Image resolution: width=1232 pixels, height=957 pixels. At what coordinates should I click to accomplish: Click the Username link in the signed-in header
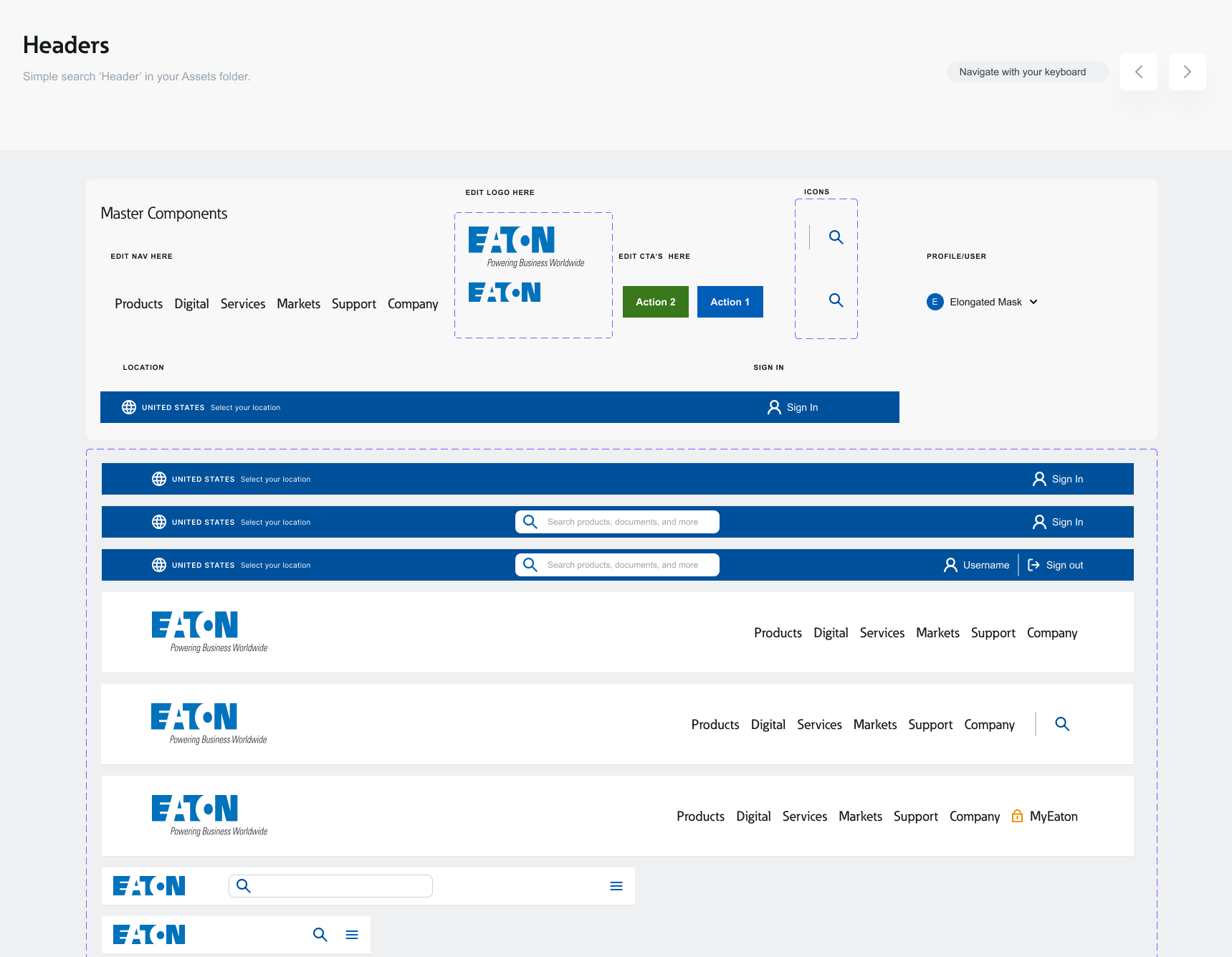tap(985, 565)
